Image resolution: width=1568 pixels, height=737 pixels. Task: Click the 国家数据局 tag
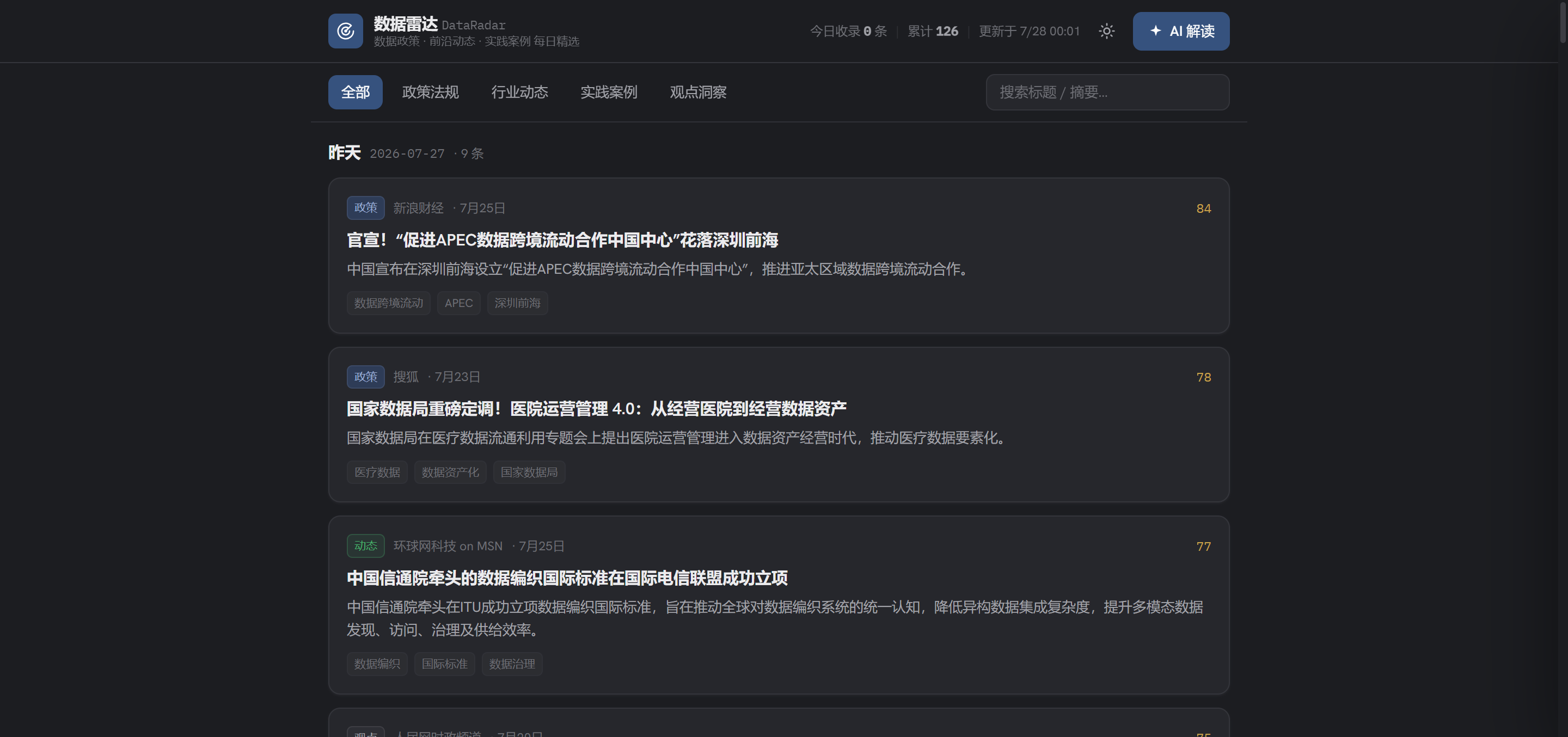529,472
